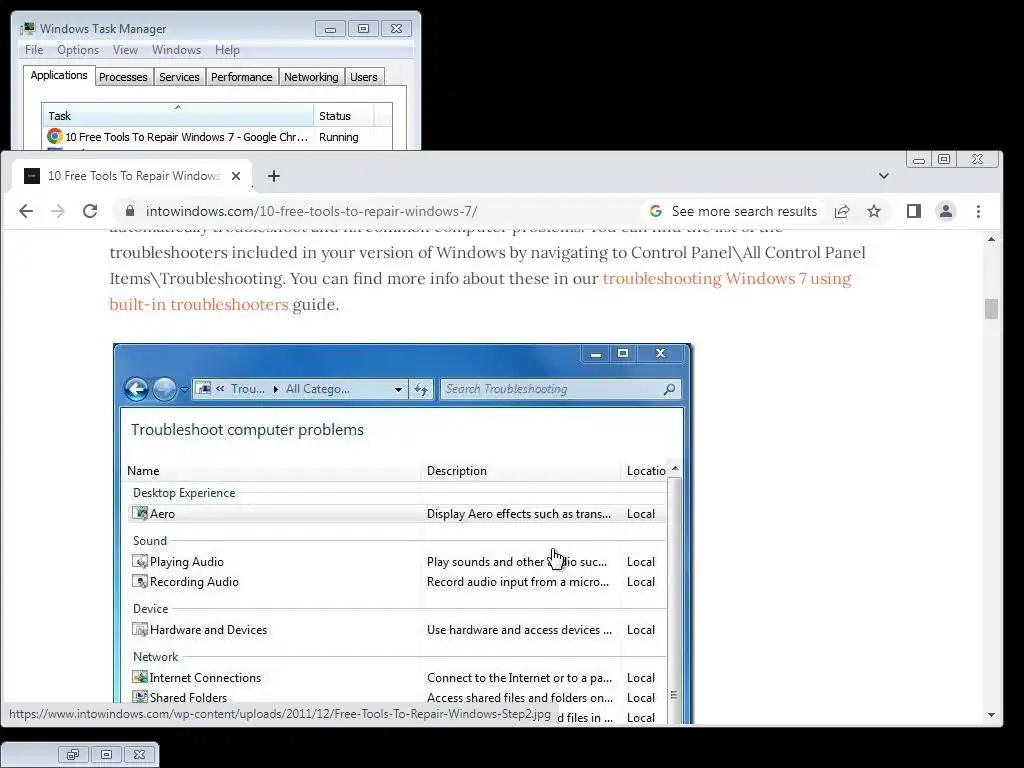This screenshot has height=768, width=1024.
Task: Click breadcrumb dropdown arrow in Troubleshooting image
Action: coord(398,389)
